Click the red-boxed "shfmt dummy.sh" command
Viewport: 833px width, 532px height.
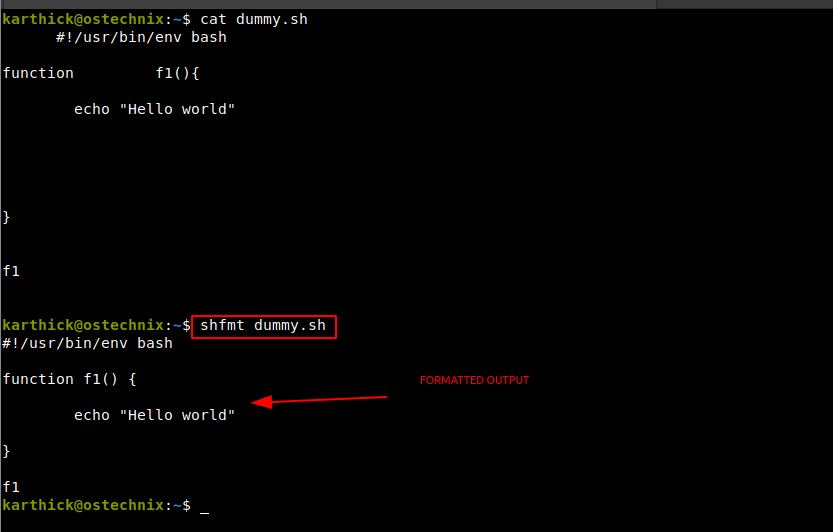[x=264, y=326]
